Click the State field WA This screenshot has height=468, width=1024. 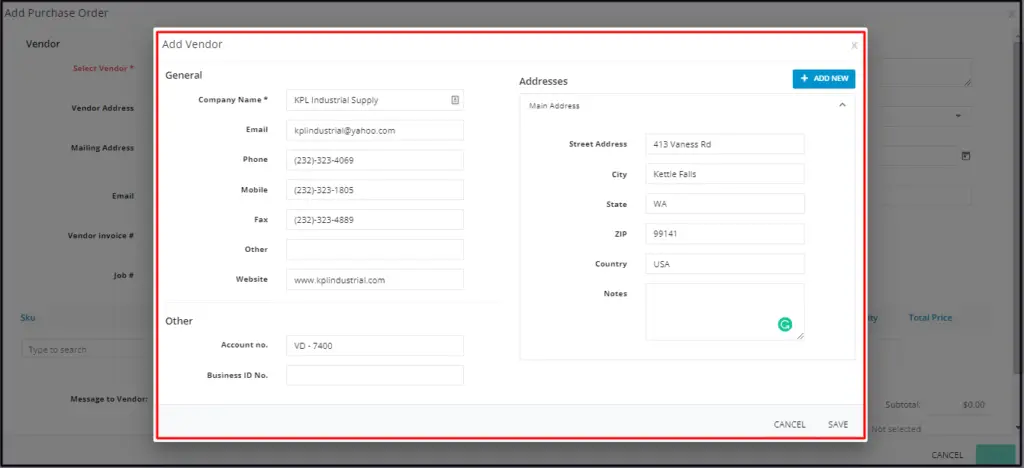(x=725, y=204)
